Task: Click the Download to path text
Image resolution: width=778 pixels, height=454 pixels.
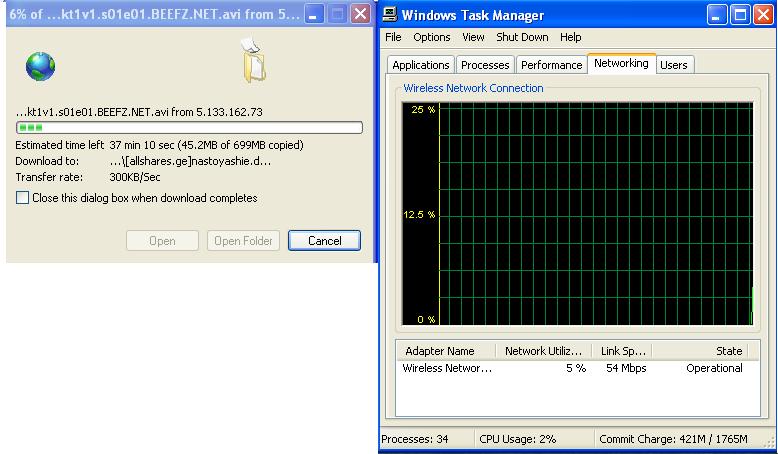Action: [x=191, y=161]
